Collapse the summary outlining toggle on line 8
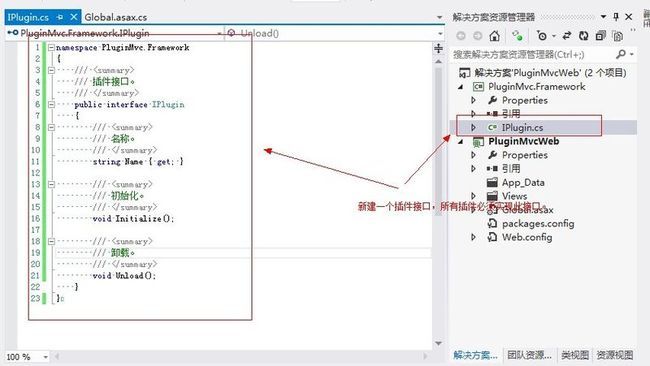650x366 pixels. point(51,127)
